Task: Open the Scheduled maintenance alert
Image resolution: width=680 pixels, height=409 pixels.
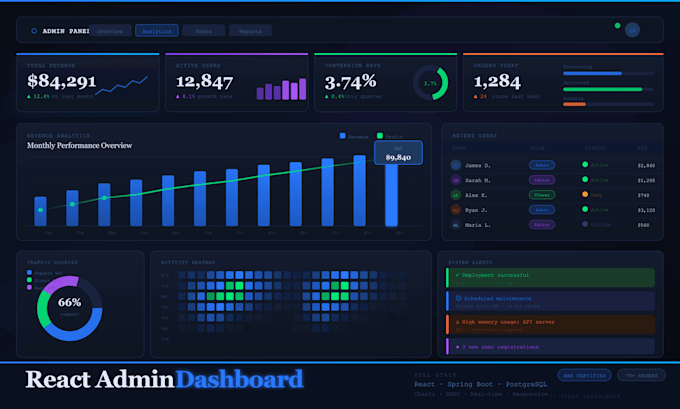Action: (x=550, y=301)
